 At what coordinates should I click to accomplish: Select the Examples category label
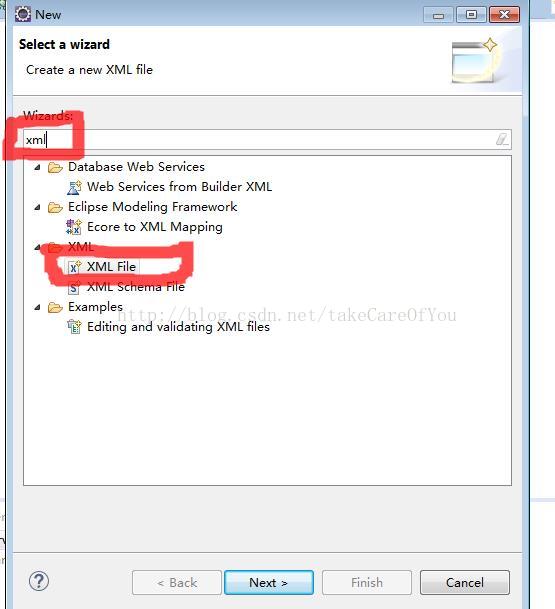tap(95, 307)
